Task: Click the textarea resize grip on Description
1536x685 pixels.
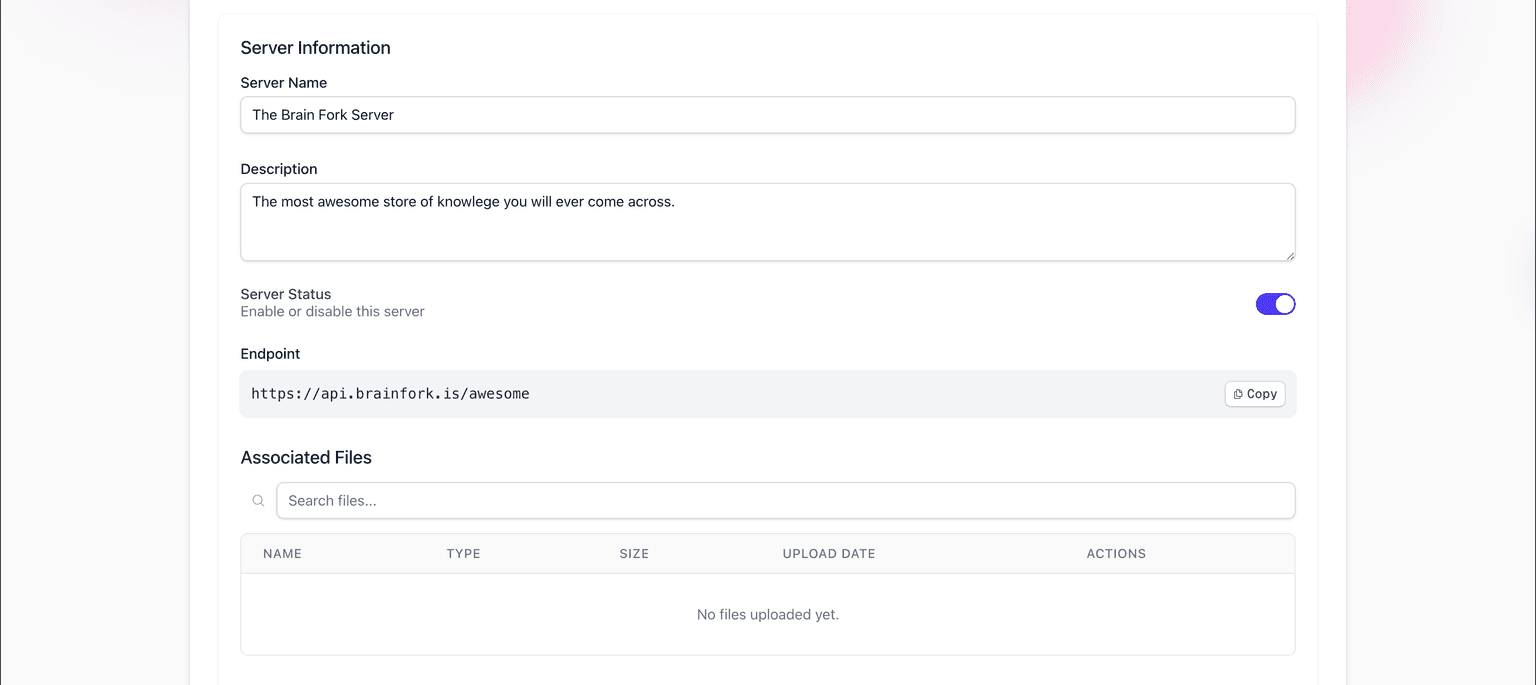Action: pyautogui.click(x=1290, y=255)
